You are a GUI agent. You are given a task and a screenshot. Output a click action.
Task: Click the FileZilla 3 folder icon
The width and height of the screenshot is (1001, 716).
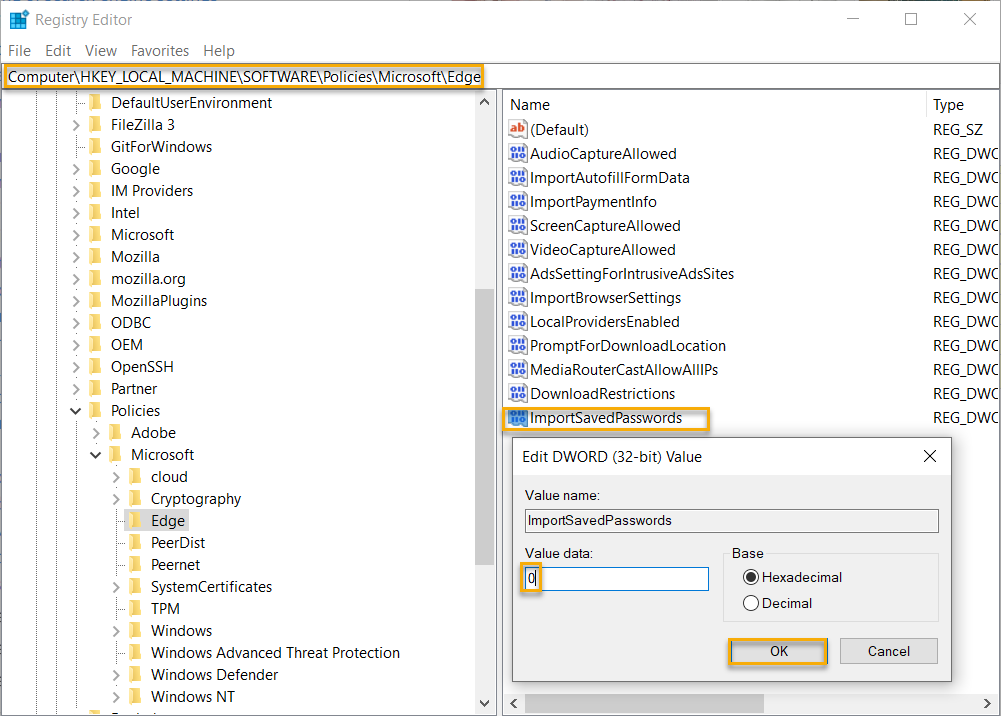point(96,125)
